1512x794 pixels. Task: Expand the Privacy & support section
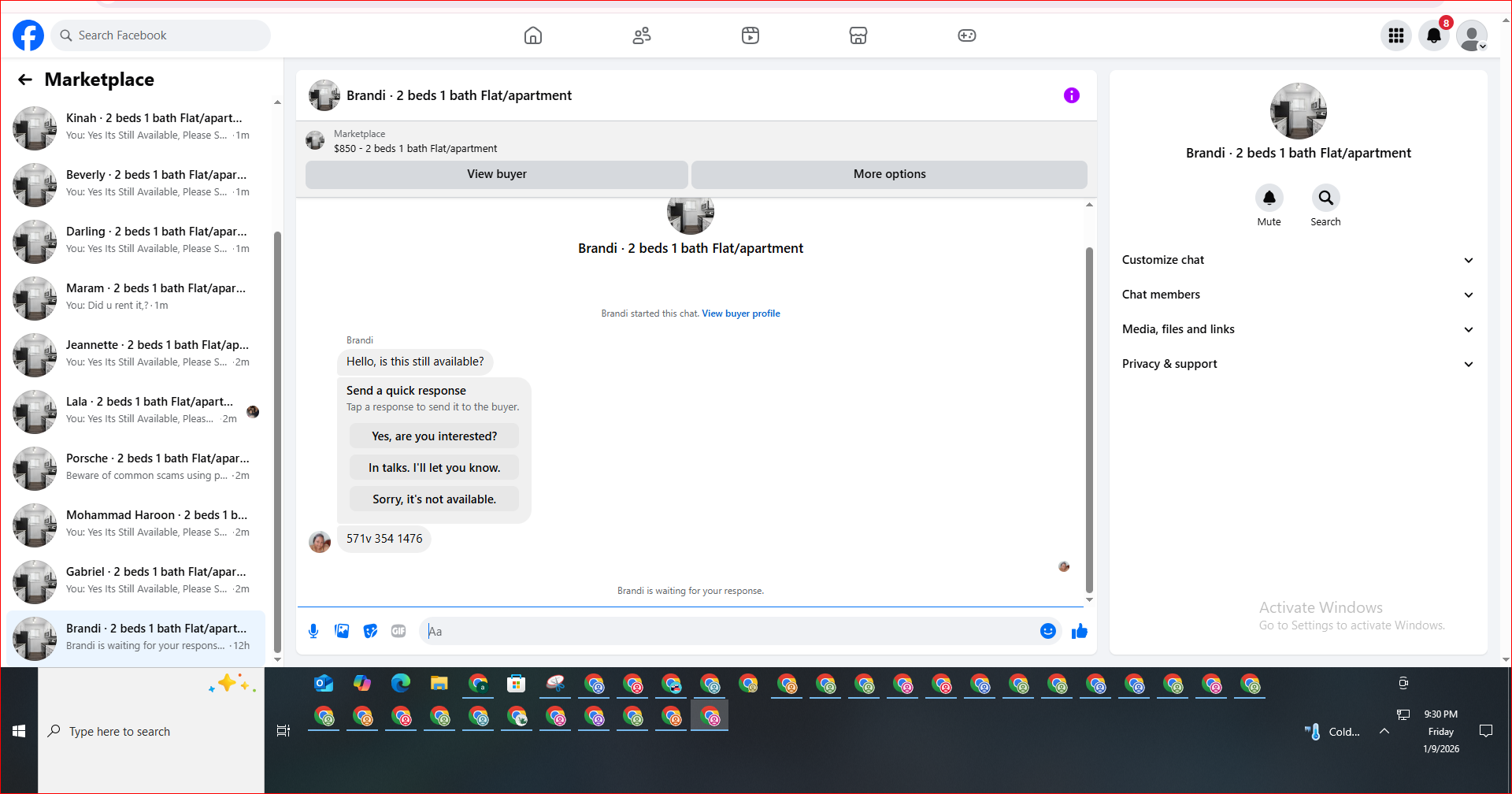pyautogui.click(x=1298, y=364)
